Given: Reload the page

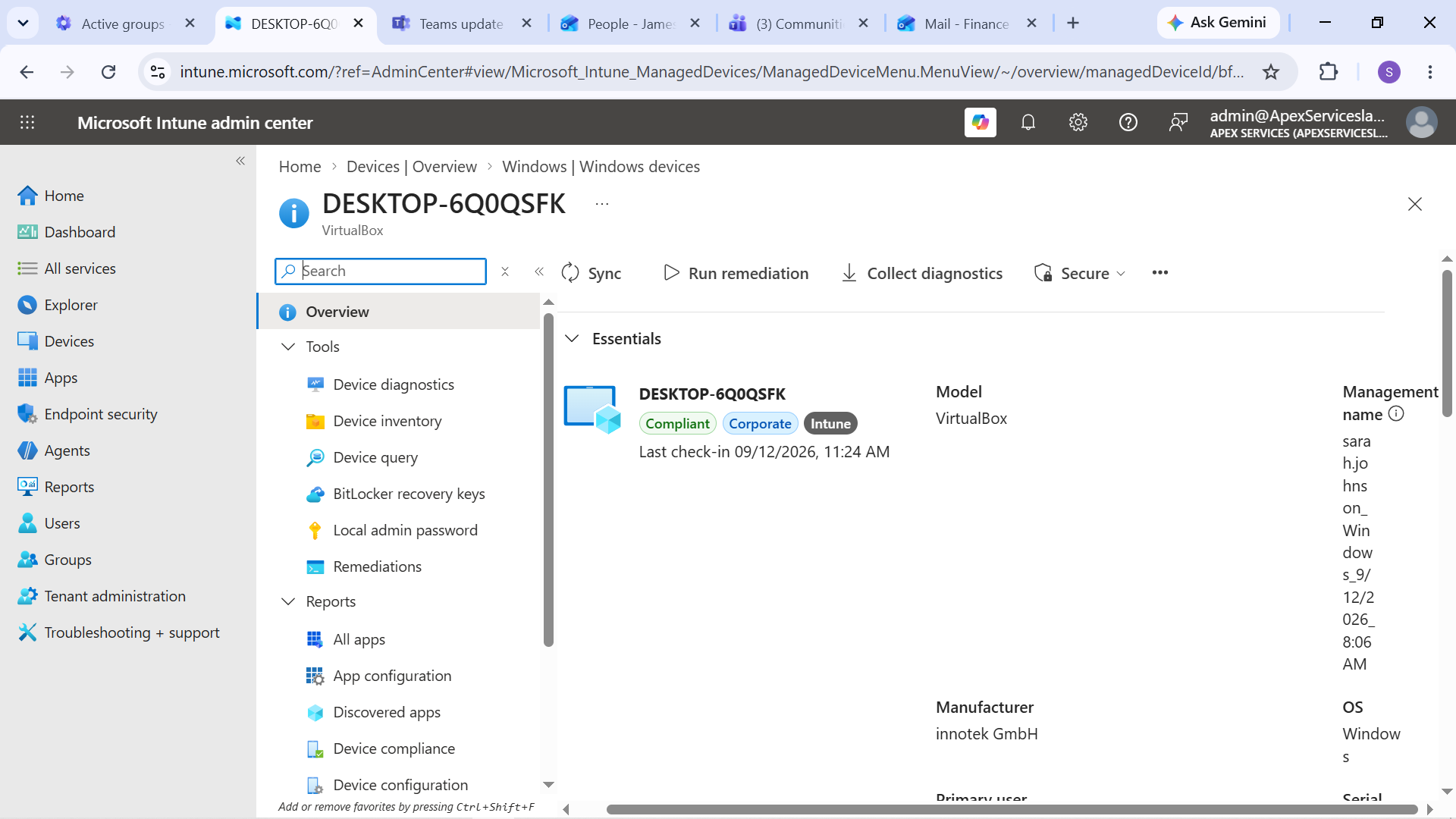Looking at the screenshot, I should (x=108, y=72).
